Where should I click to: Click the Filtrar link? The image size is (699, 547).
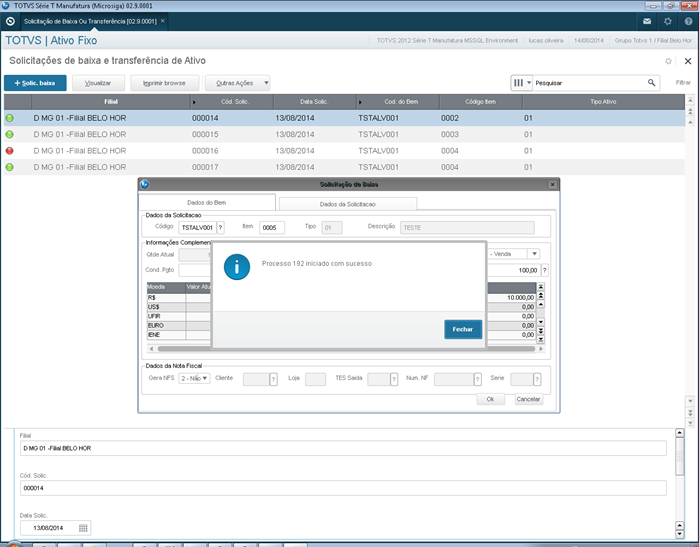click(683, 82)
